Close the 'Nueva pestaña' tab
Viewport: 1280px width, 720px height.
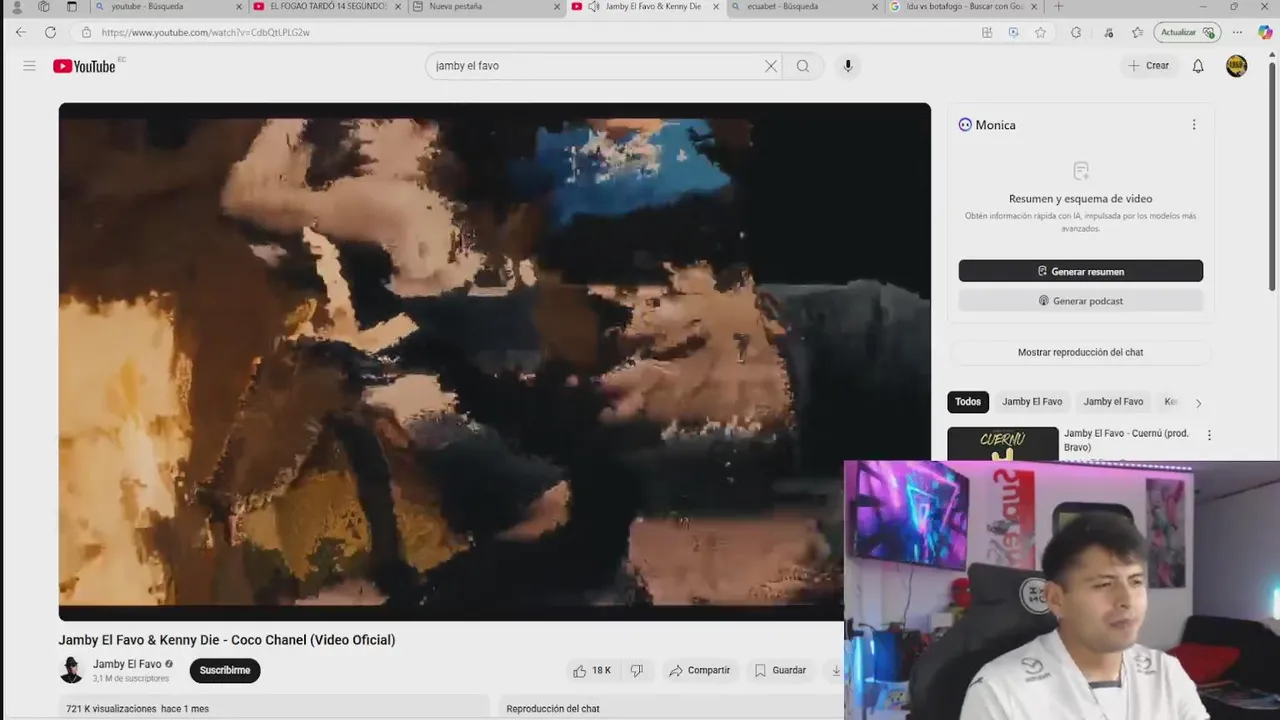coord(557,7)
